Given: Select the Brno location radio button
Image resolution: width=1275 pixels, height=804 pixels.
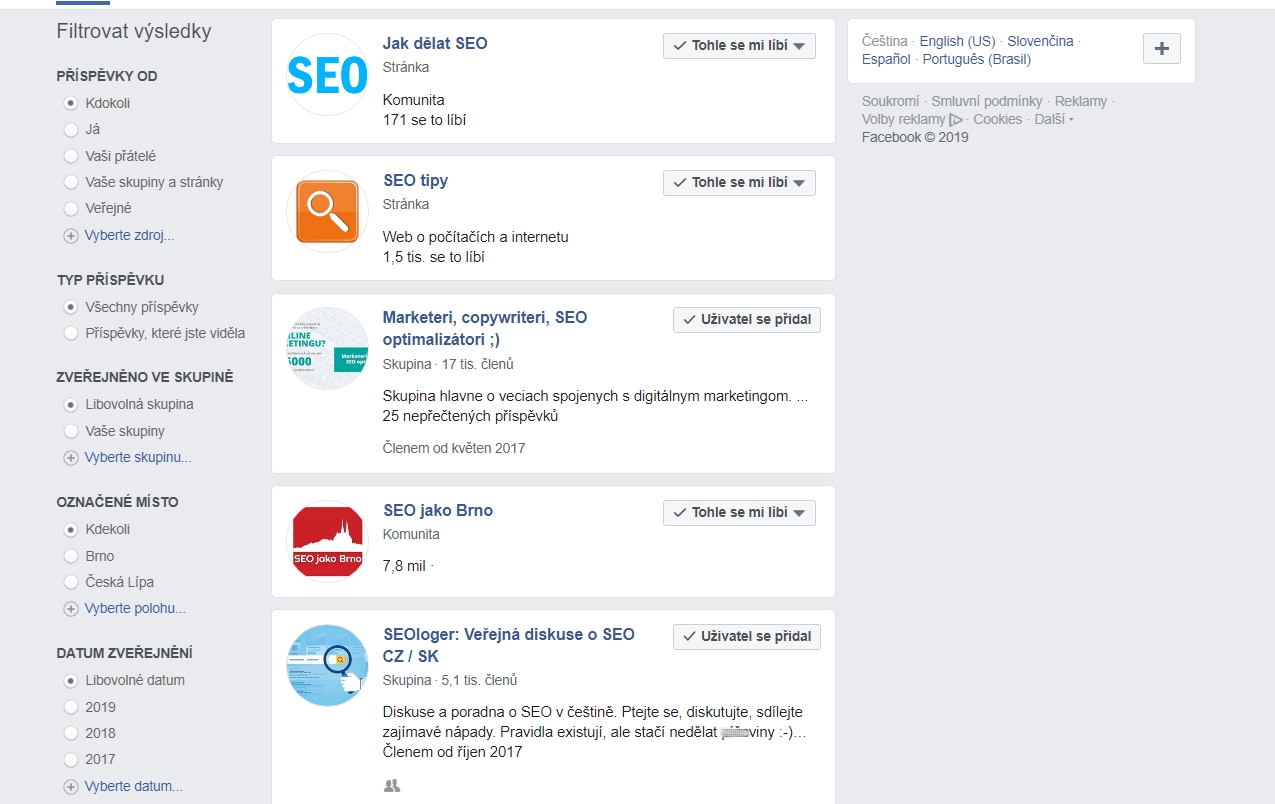Looking at the screenshot, I should 71,556.
